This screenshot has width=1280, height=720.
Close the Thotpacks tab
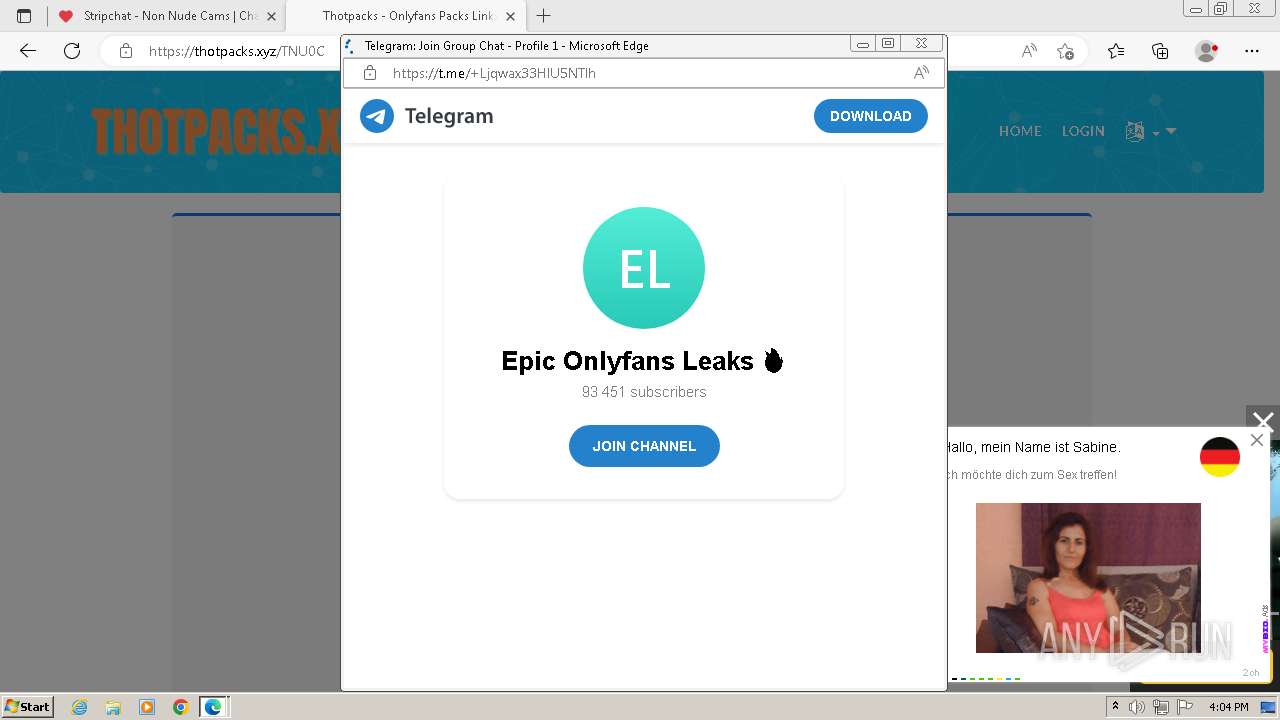(x=510, y=16)
